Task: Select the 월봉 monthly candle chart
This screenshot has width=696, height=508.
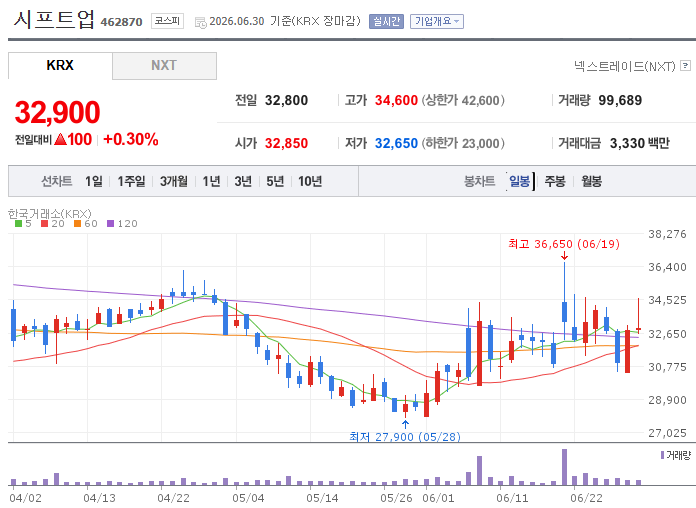Action: (591, 181)
